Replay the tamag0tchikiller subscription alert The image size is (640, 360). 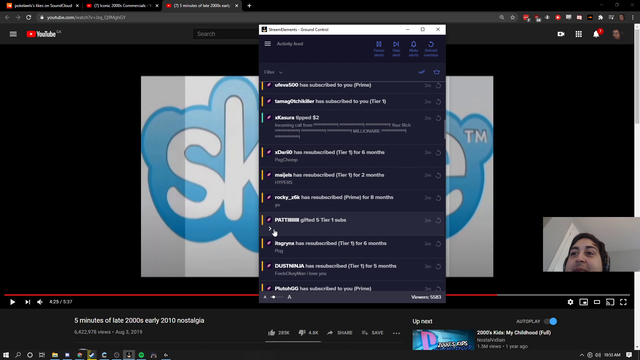[x=438, y=102]
